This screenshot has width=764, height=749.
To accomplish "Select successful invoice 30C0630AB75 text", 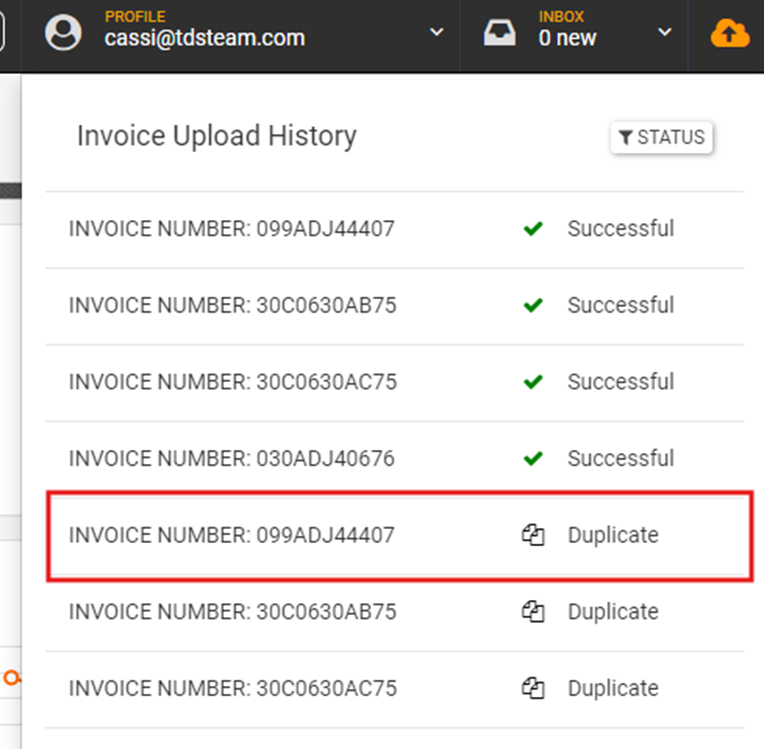I will [x=232, y=305].
